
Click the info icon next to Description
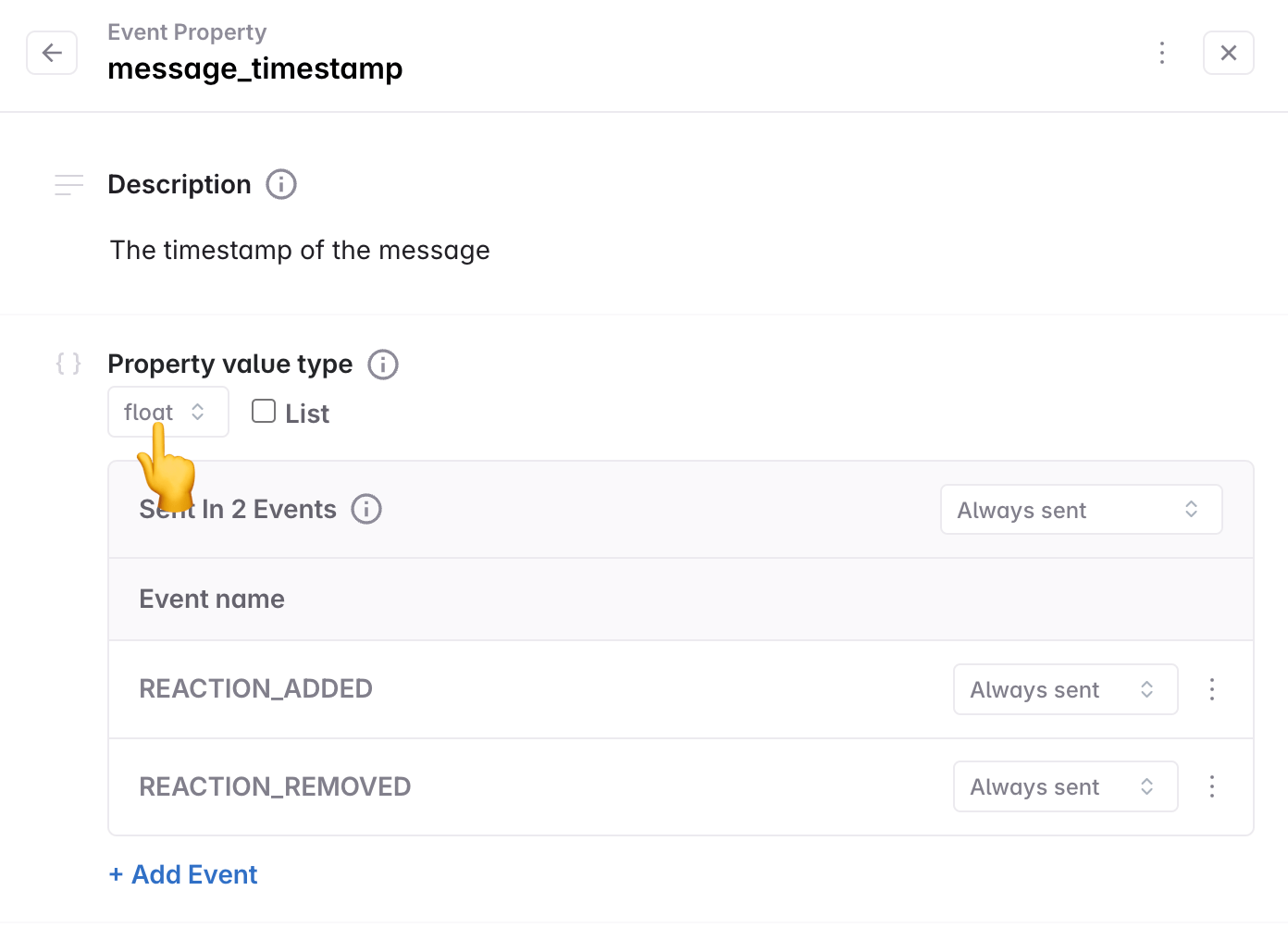click(281, 184)
